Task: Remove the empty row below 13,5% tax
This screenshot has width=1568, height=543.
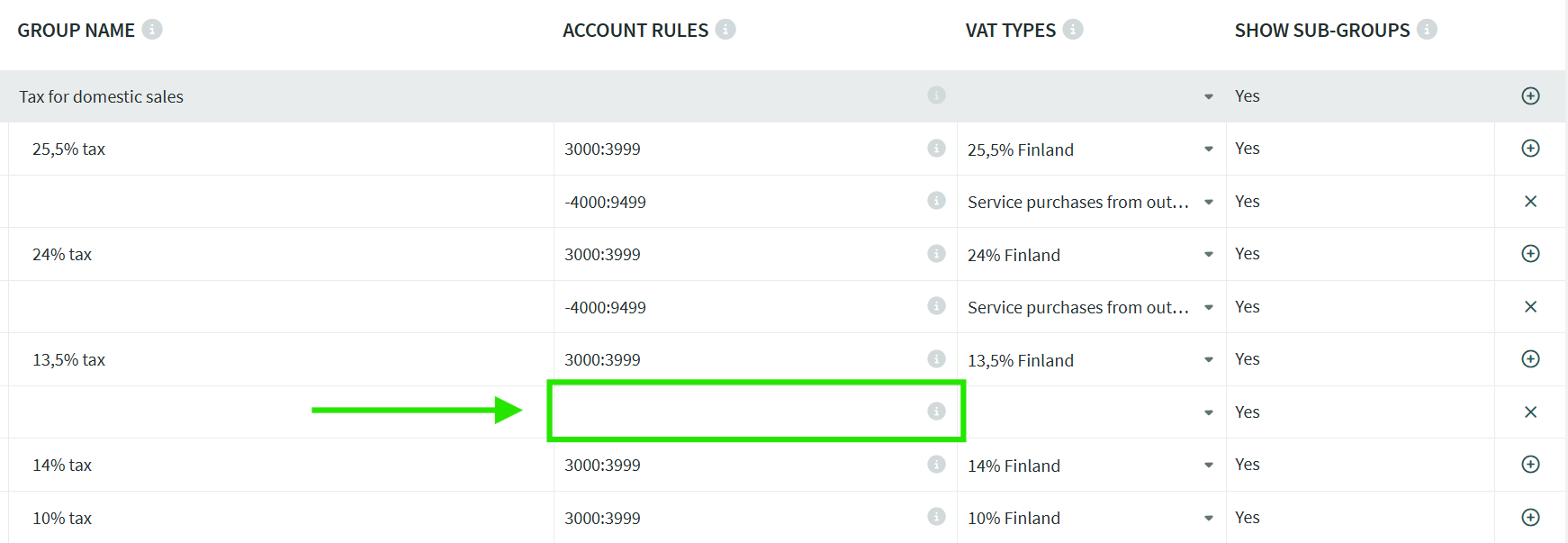Action: [x=1530, y=412]
